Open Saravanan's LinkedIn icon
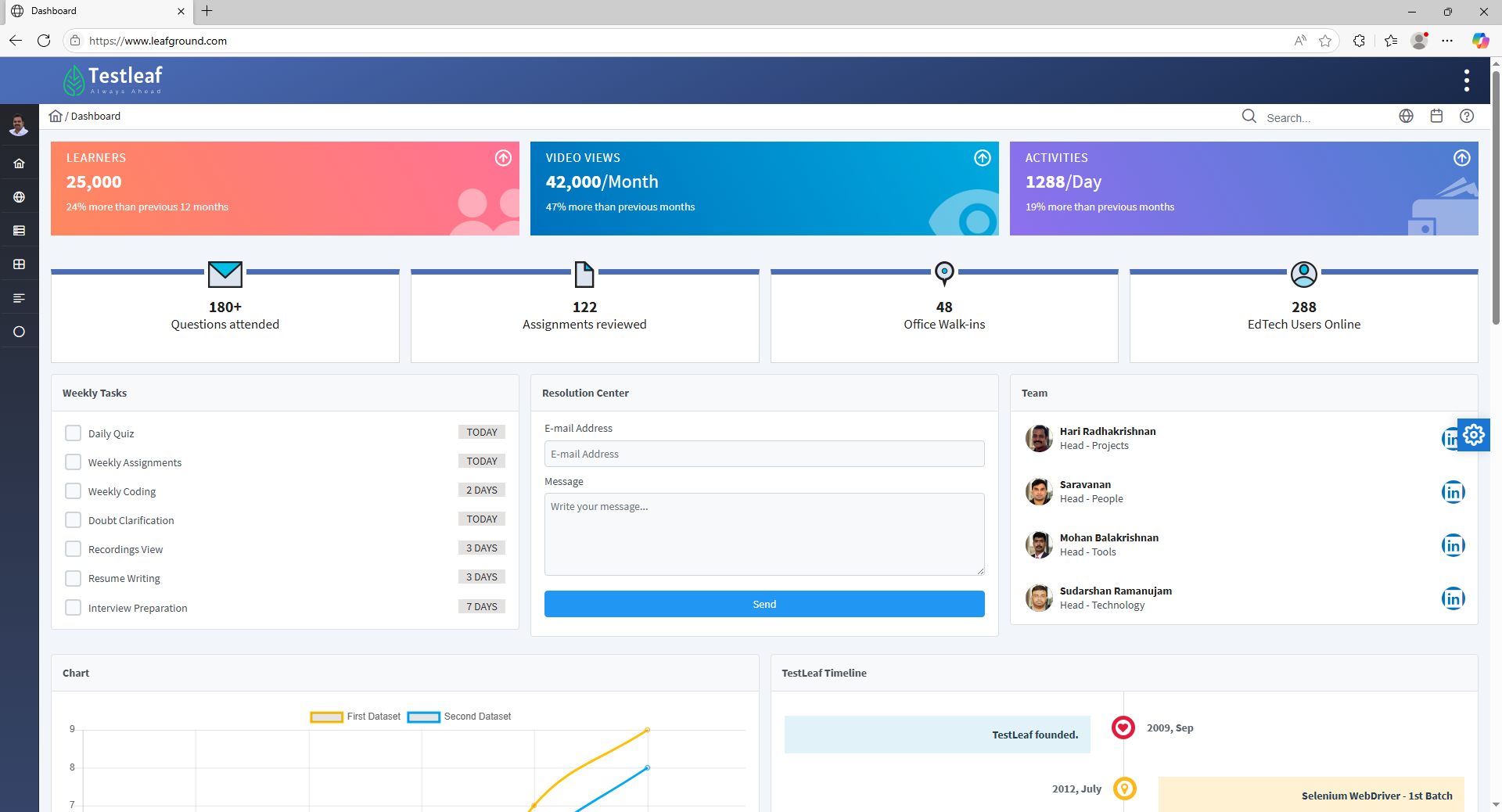The image size is (1502, 812). coord(1453,492)
